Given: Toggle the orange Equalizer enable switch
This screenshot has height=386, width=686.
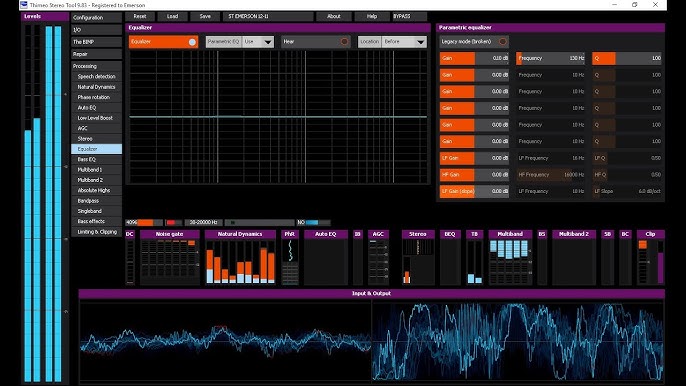Looking at the screenshot, I should coord(163,42).
